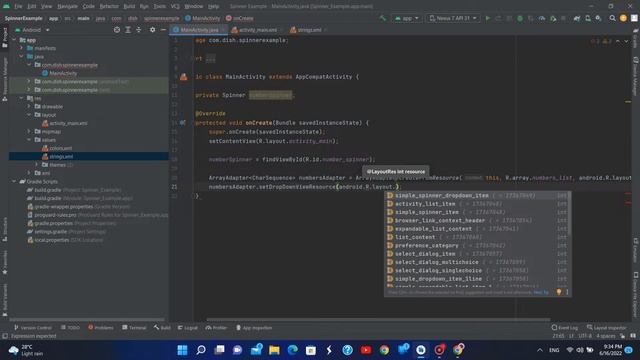Open the Profiler tool window

click(x=216, y=328)
